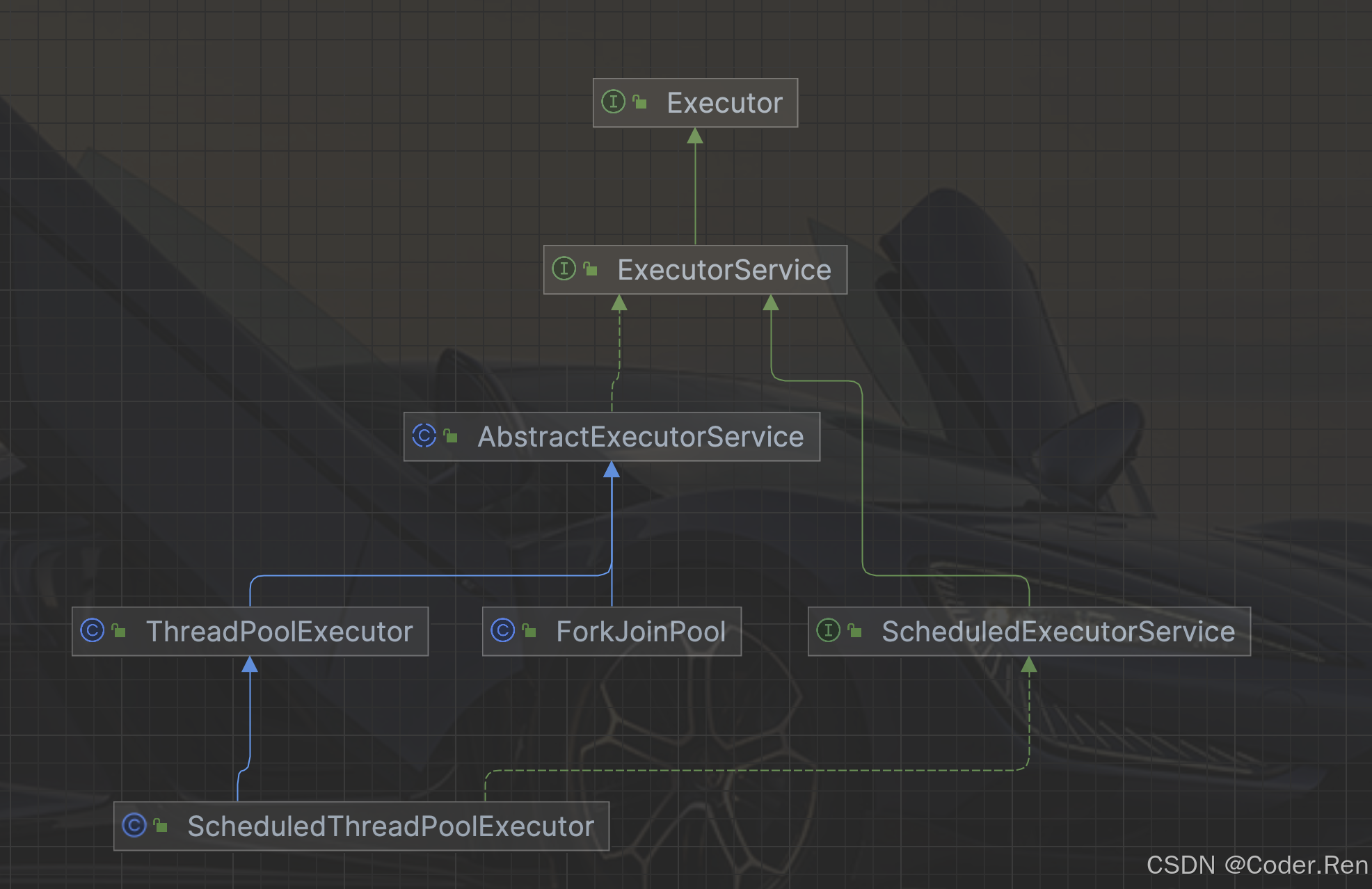Screen dimensions: 1372x889
Task: Click the class icon on ScheduledThreadPoolExecutor
Action: [x=134, y=826]
